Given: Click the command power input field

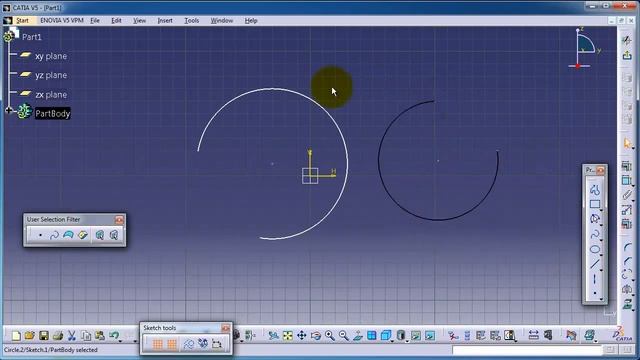Looking at the screenshot, I should pos(527,350).
